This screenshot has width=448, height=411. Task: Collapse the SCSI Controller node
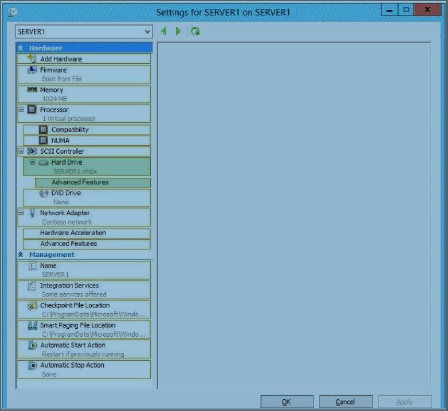click(21, 151)
